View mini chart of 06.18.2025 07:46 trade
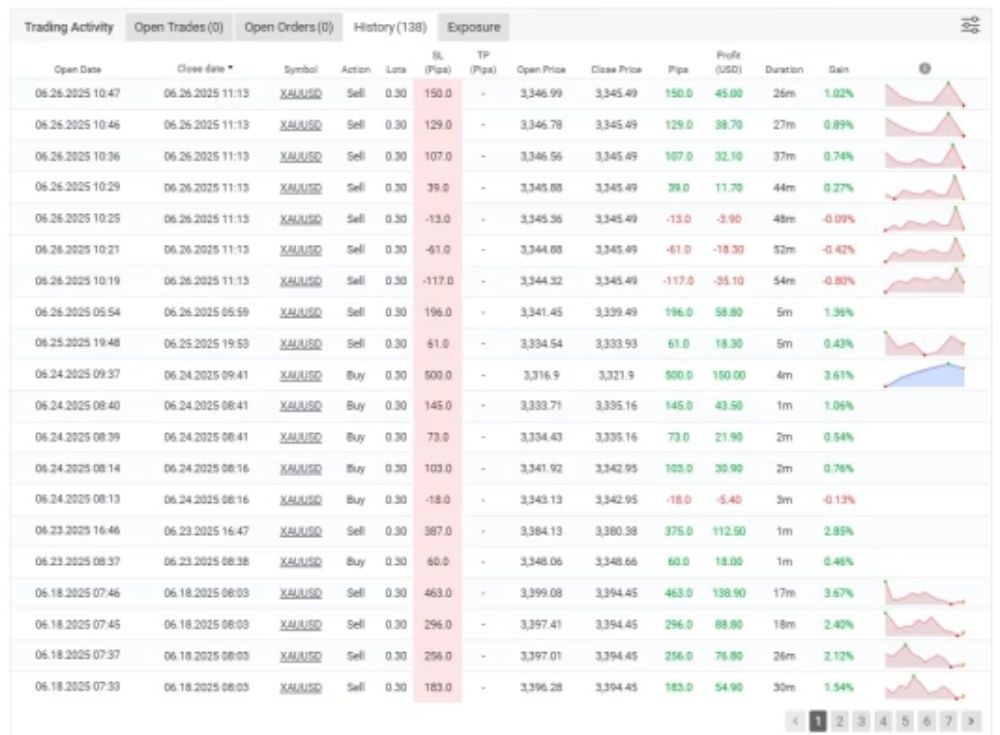The height and width of the screenshot is (735, 1000). tap(924, 592)
